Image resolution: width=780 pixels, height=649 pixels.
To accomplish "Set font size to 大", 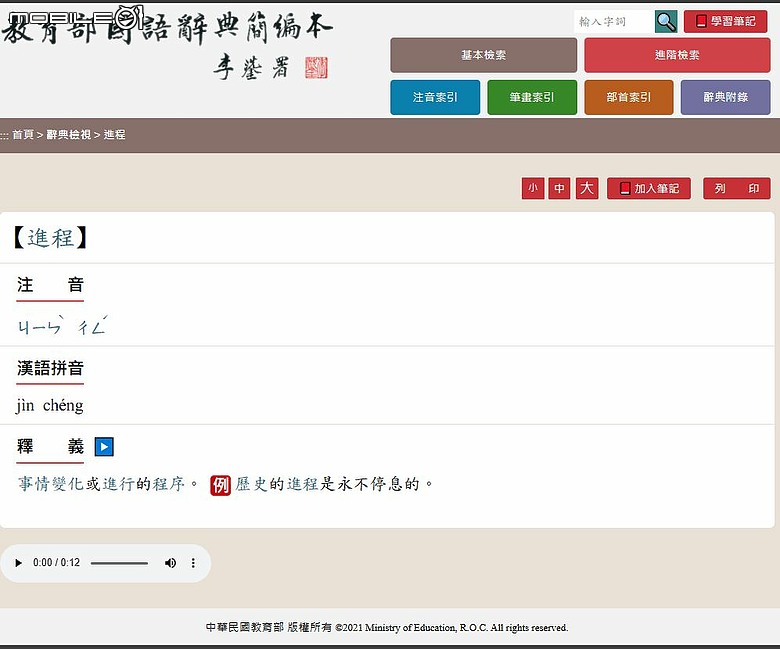I will [x=587, y=188].
